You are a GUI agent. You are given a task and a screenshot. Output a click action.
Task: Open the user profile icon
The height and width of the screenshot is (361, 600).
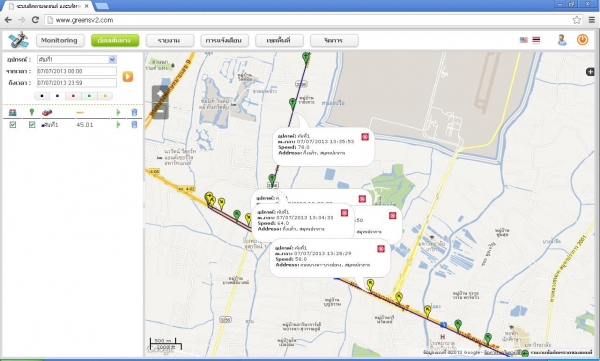click(562, 40)
